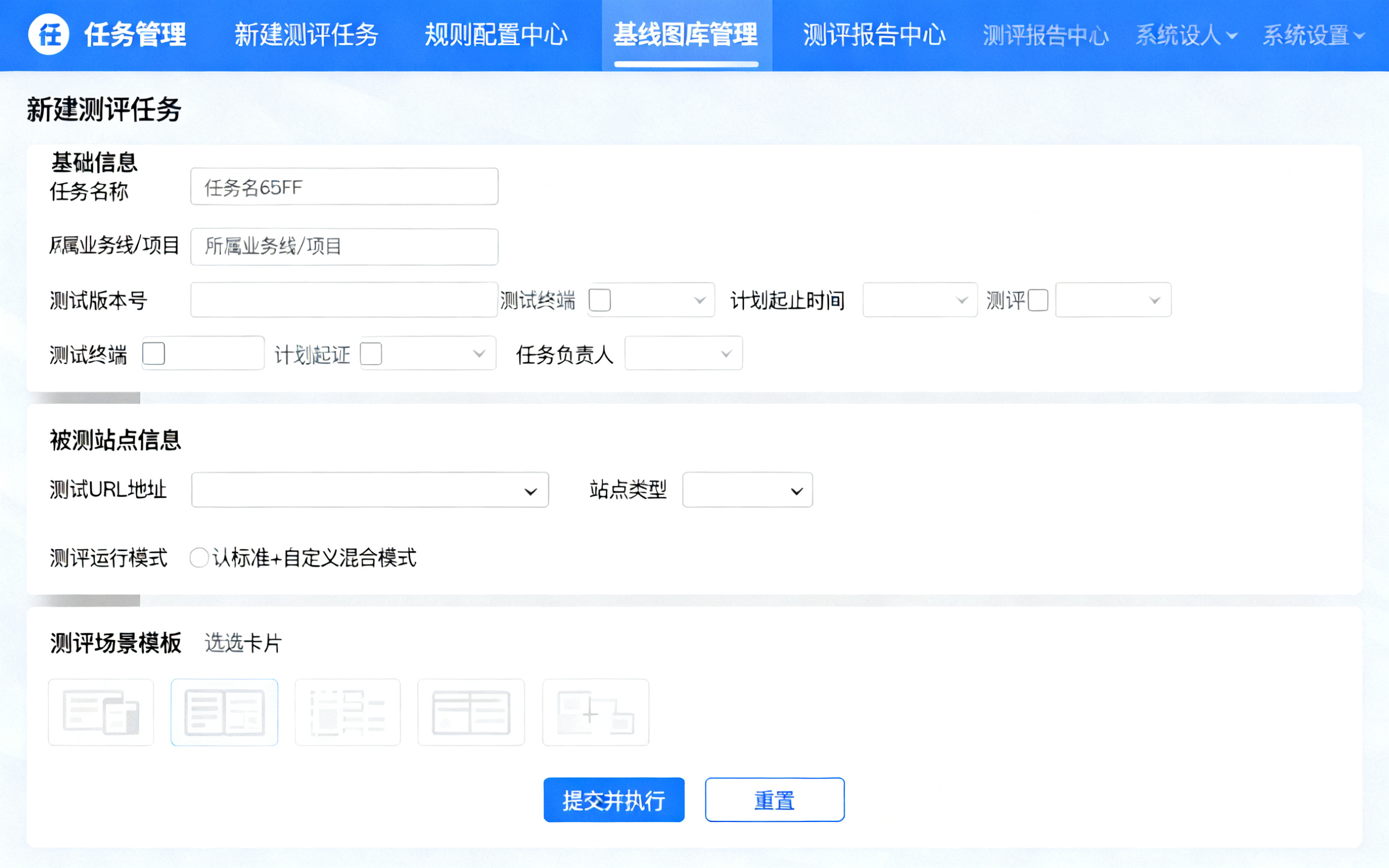Click the plus-sign add template card
Screen dimensions: 1389x868
(596, 713)
